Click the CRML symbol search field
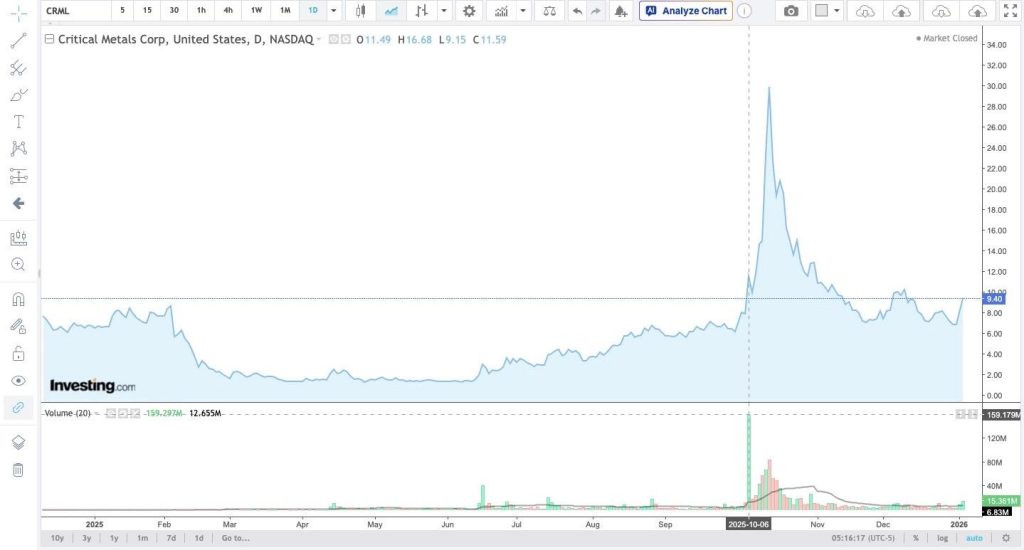 pos(73,11)
